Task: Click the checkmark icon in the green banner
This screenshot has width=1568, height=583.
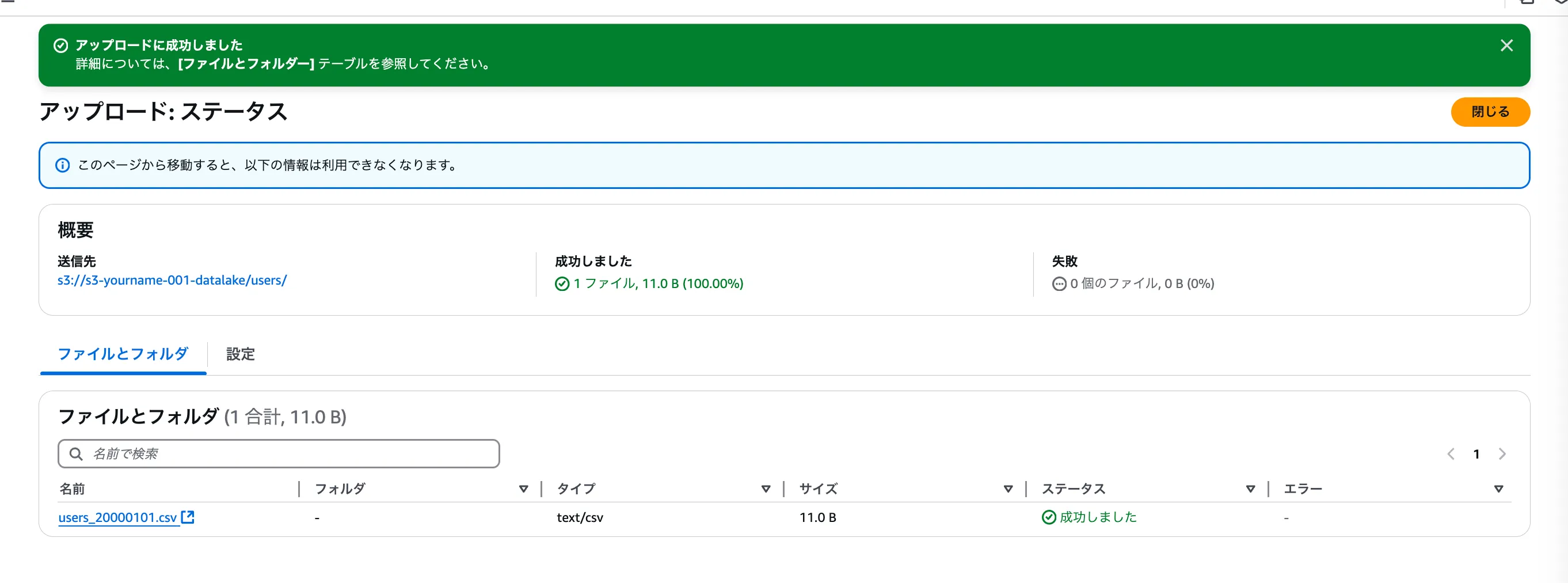Action: (61, 46)
